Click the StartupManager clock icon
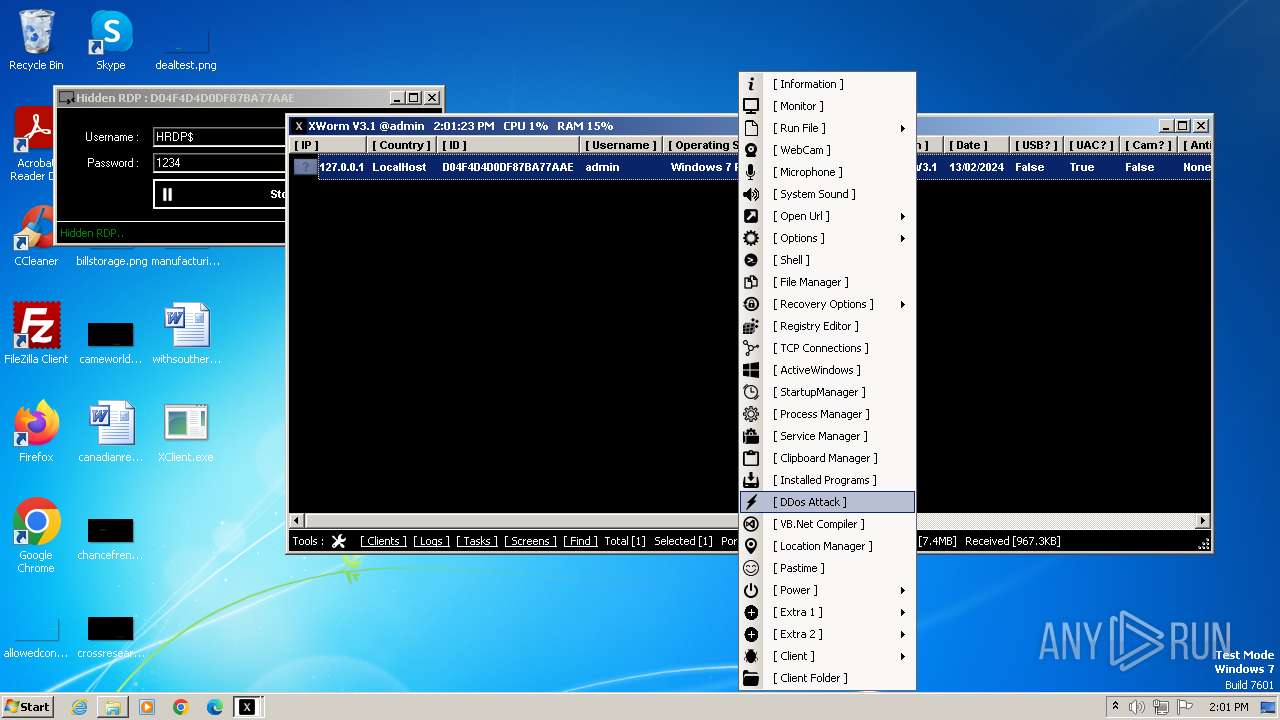This screenshot has height=720, width=1280. tap(751, 392)
